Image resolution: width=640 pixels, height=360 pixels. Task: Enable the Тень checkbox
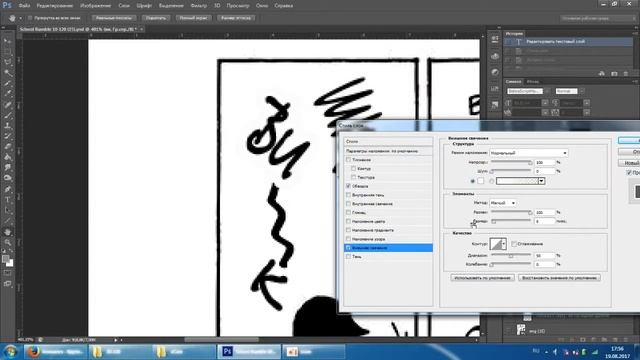[348, 256]
